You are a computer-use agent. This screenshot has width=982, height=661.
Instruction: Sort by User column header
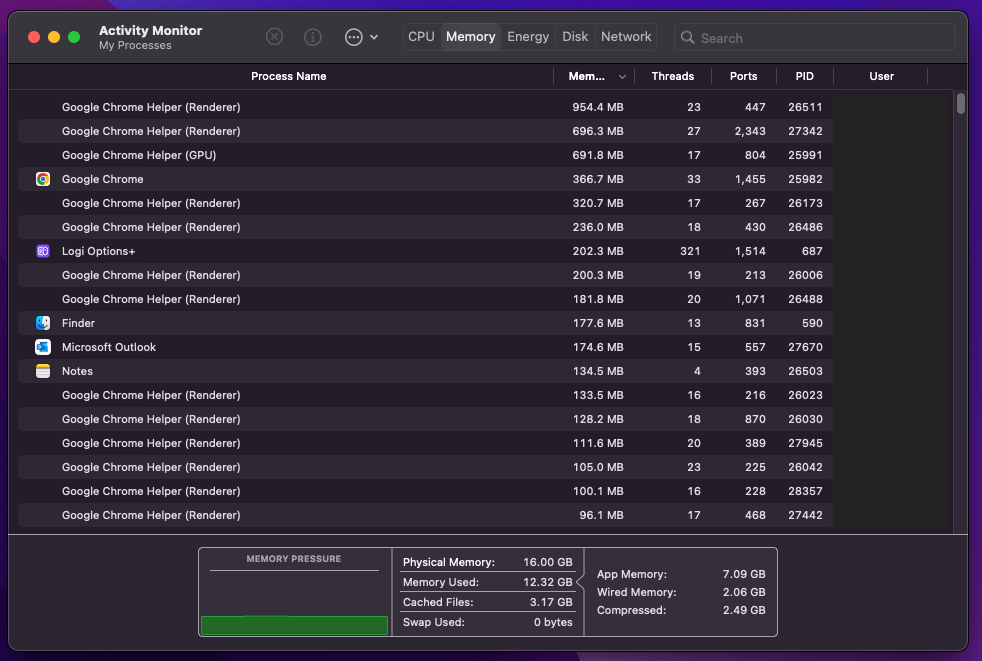point(881,76)
